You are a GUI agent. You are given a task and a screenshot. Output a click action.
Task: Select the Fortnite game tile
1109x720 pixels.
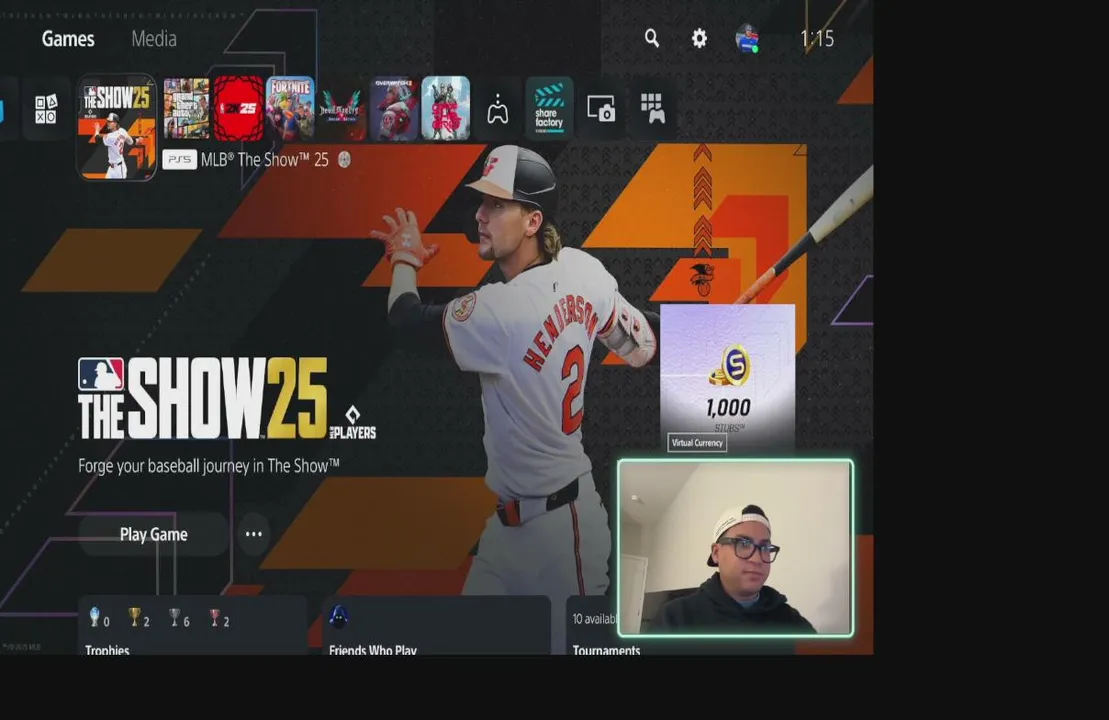point(290,108)
